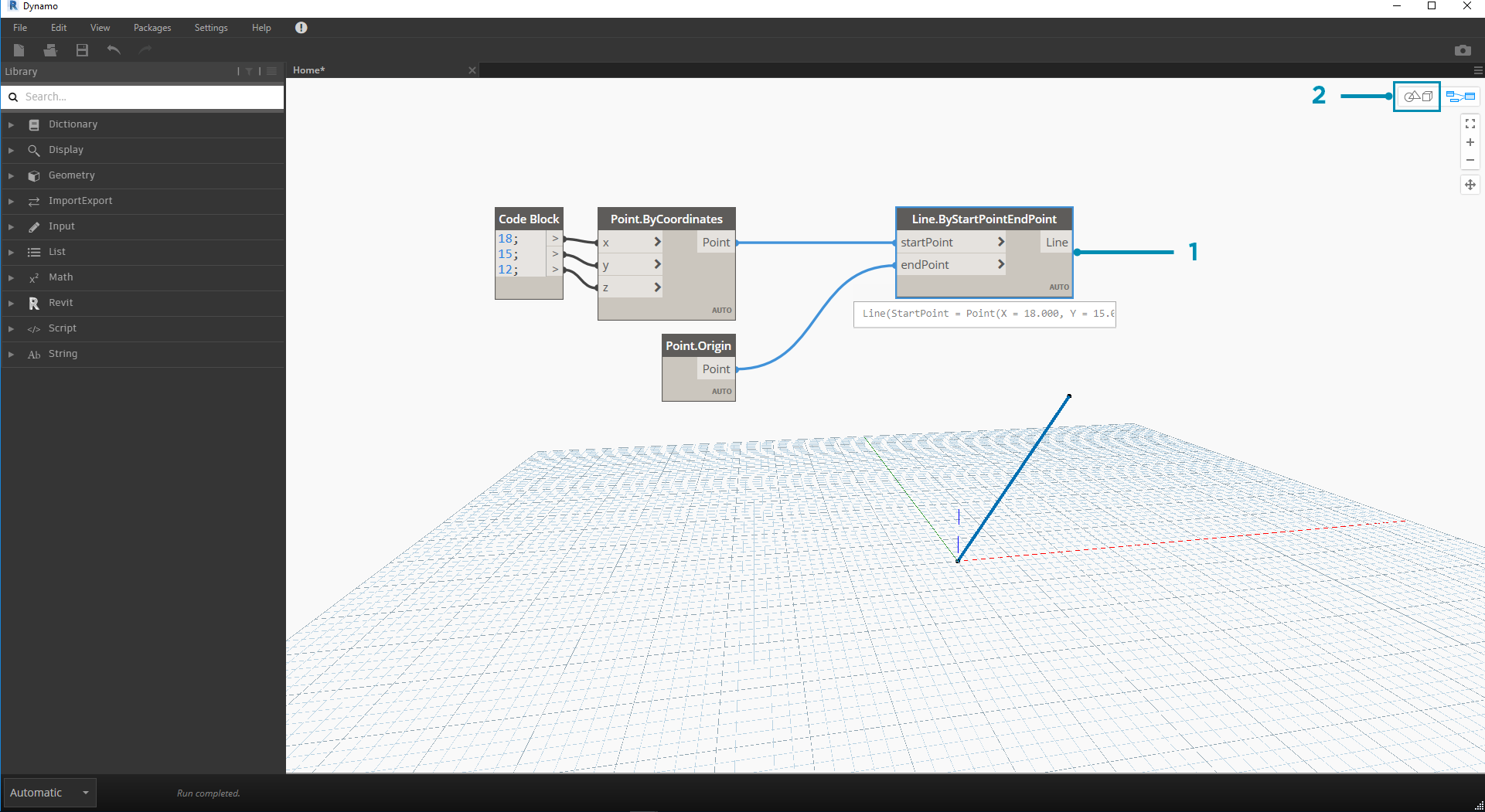Viewport: 1485px width, 812px height.
Task: Click the camera export image icon
Action: (1462, 50)
